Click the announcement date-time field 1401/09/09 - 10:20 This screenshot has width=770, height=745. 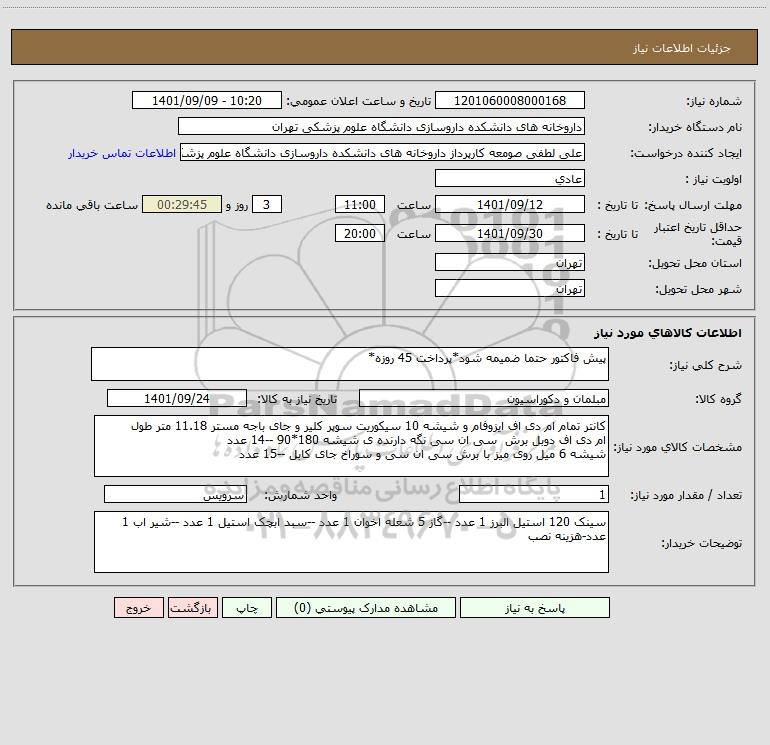tap(207, 100)
